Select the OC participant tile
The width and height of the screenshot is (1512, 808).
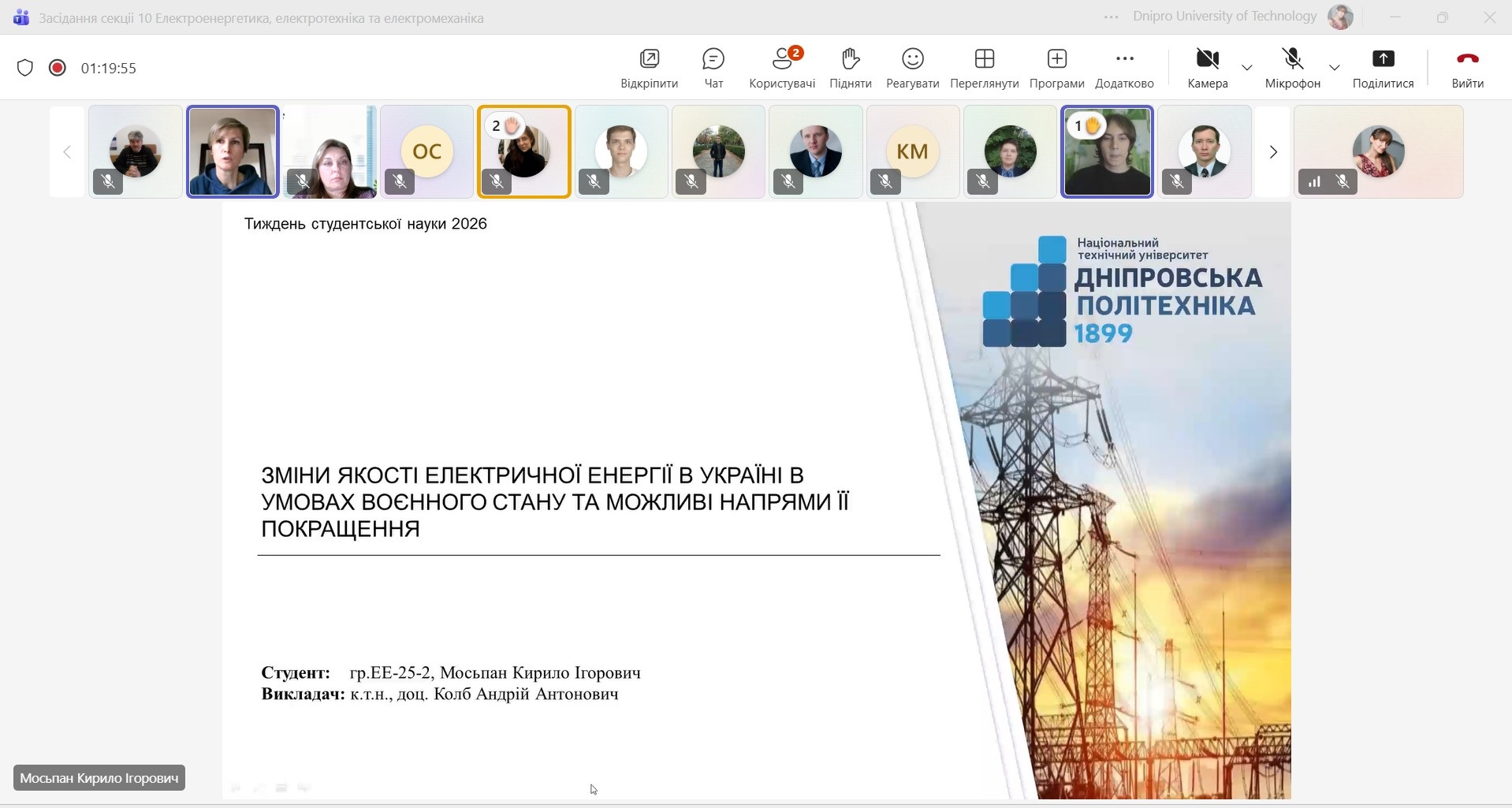[426, 151]
